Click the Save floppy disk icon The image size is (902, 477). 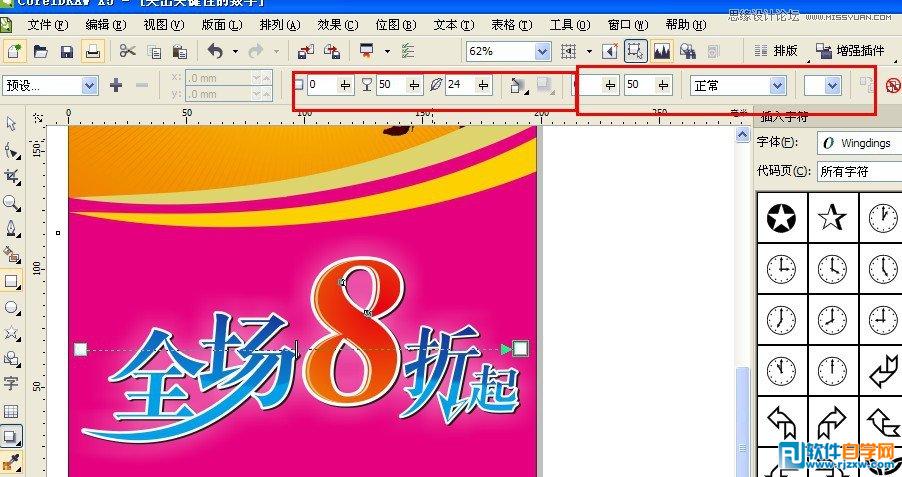(x=67, y=52)
